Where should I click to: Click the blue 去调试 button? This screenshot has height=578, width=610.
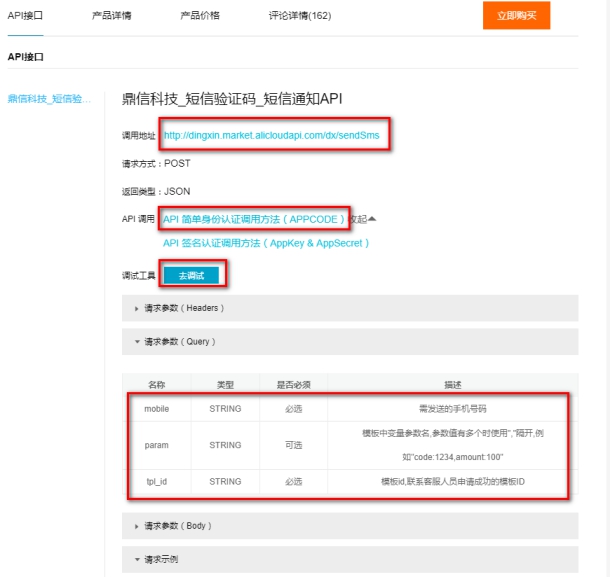click(x=191, y=275)
